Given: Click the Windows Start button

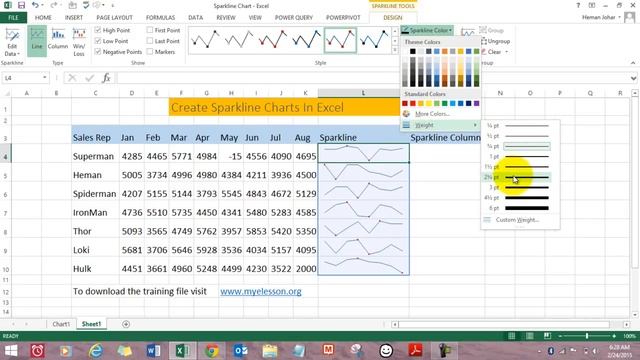Looking at the screenshot, I should 11,351.
